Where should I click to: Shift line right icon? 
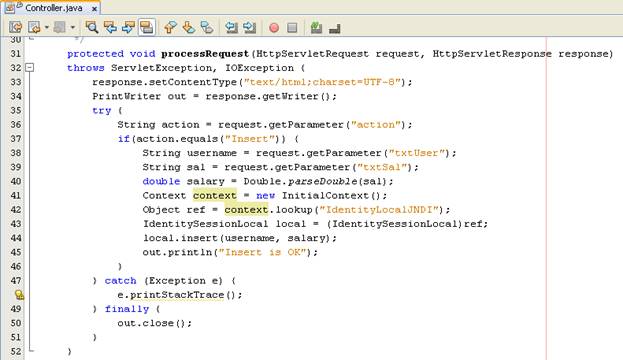click(x=250, y=27)
